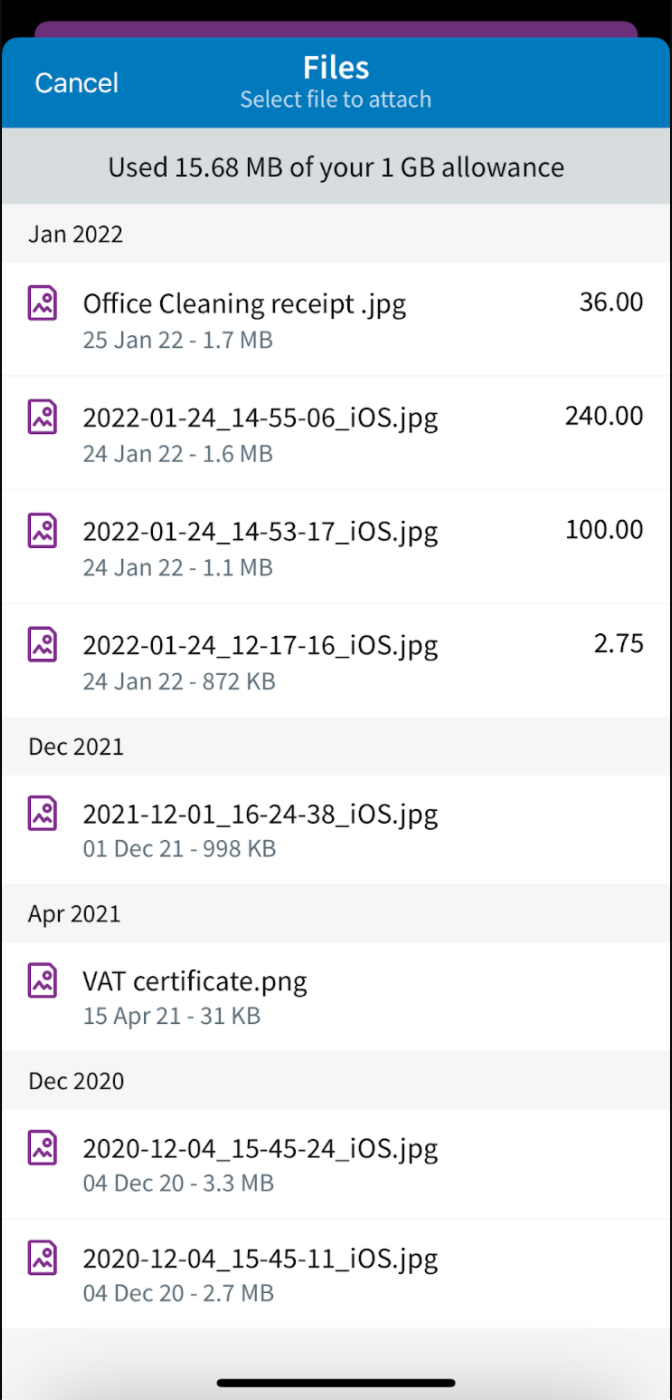Tap the 240.00 amount label
This screenshot has width=672, height=1400.
click(603, 415)
